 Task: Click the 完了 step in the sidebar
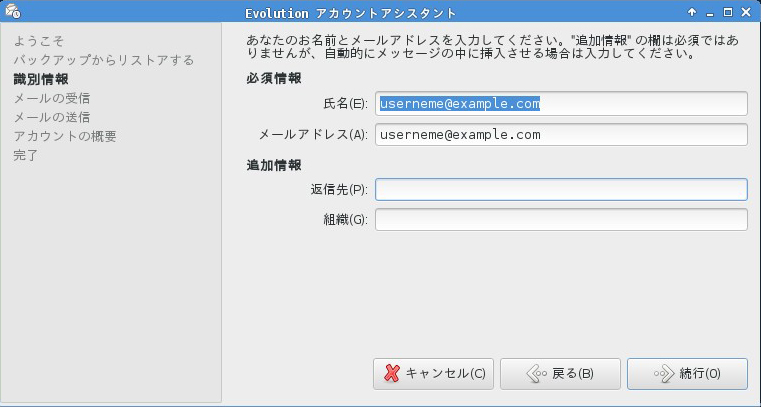coord(26,155)
